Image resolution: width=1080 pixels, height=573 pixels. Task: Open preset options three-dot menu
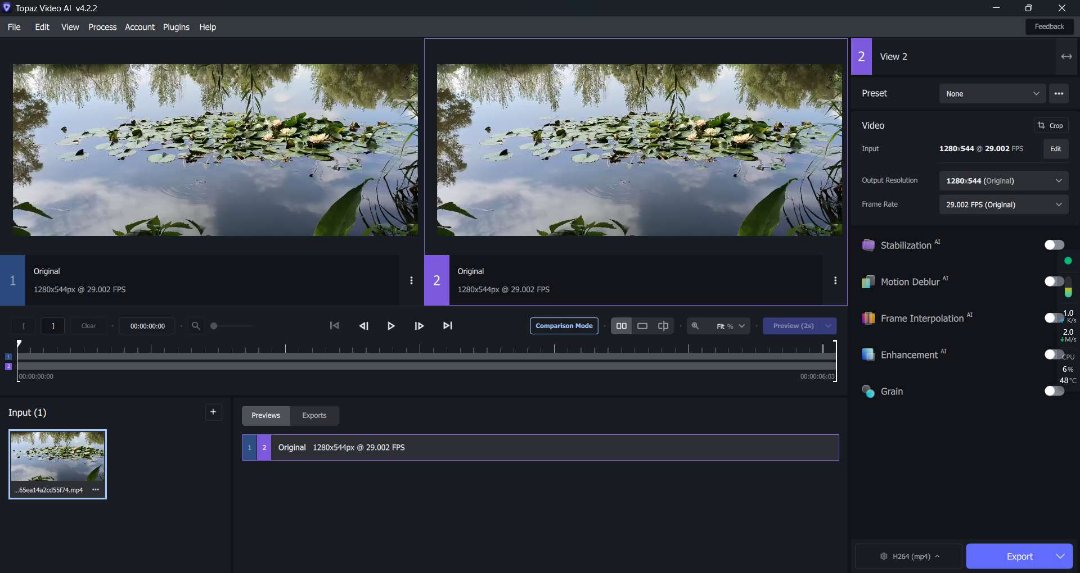[x=1059, y=93]
